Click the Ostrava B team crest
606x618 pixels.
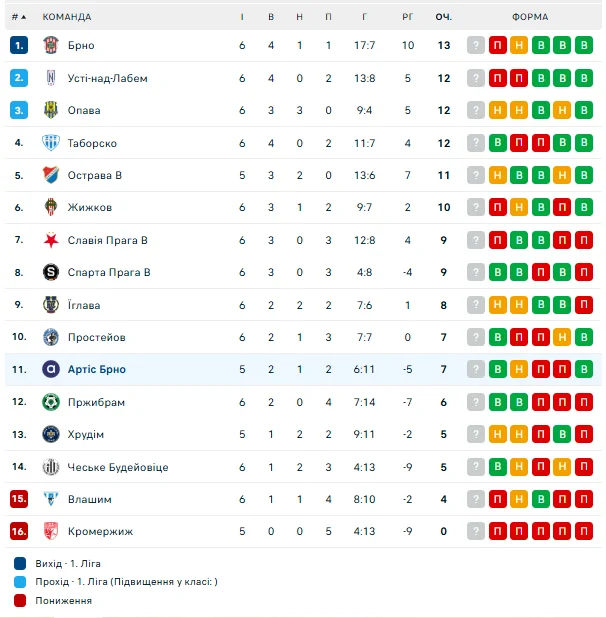pyautogui.click(x=51, y=175)
